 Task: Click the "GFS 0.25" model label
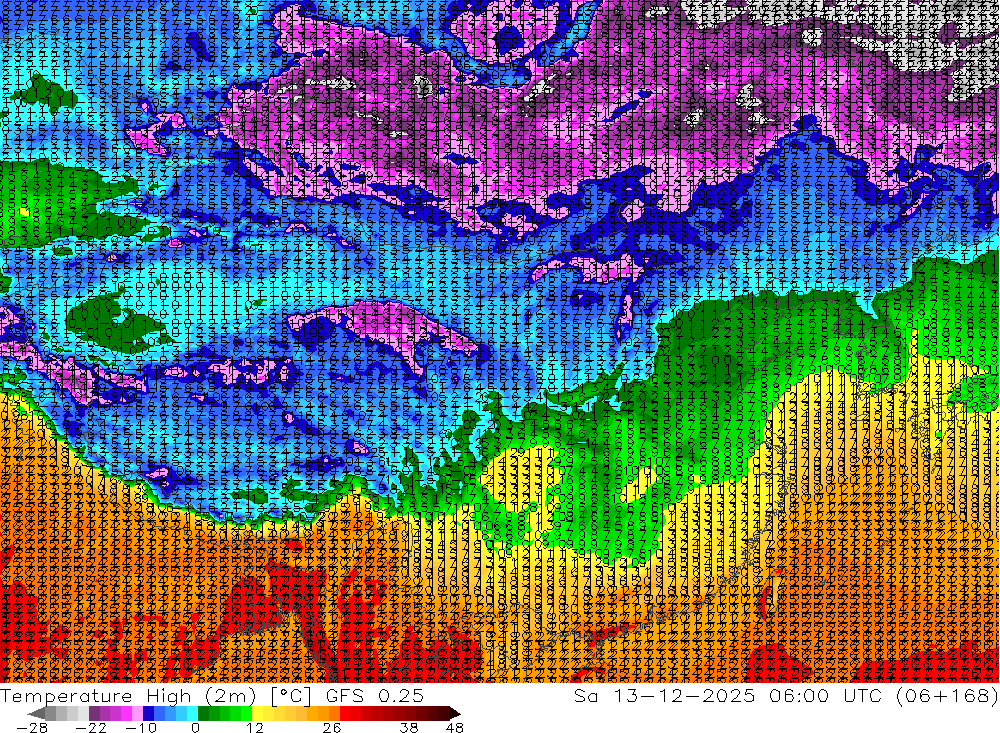pos(375,696)
